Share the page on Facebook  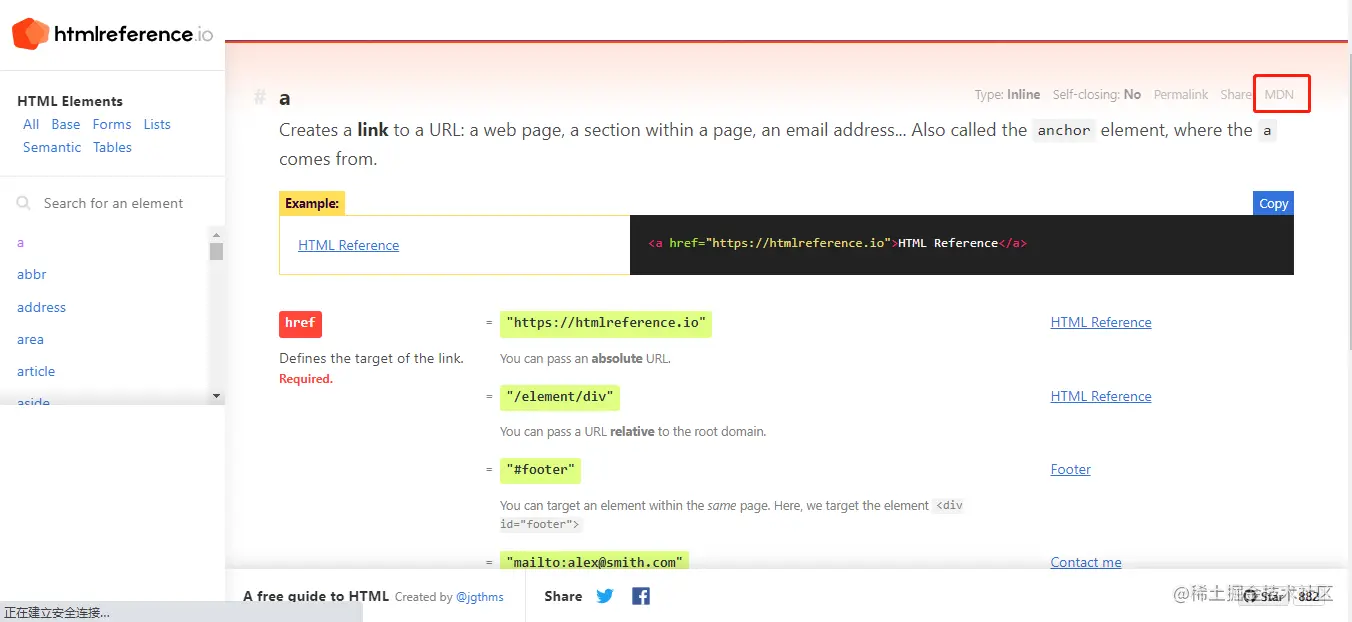(x=641, y=596)
